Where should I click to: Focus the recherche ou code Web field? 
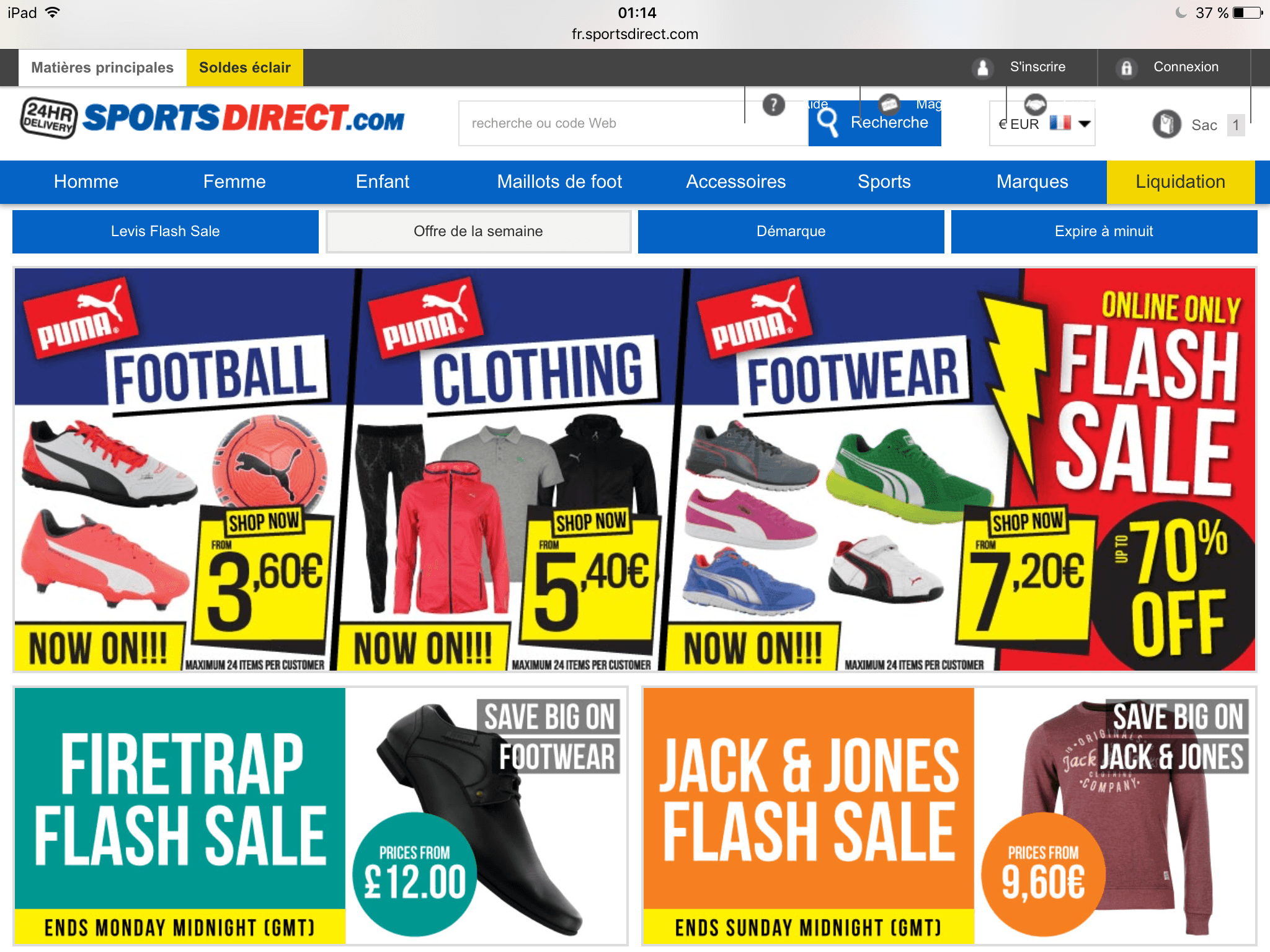click(633, 123)
